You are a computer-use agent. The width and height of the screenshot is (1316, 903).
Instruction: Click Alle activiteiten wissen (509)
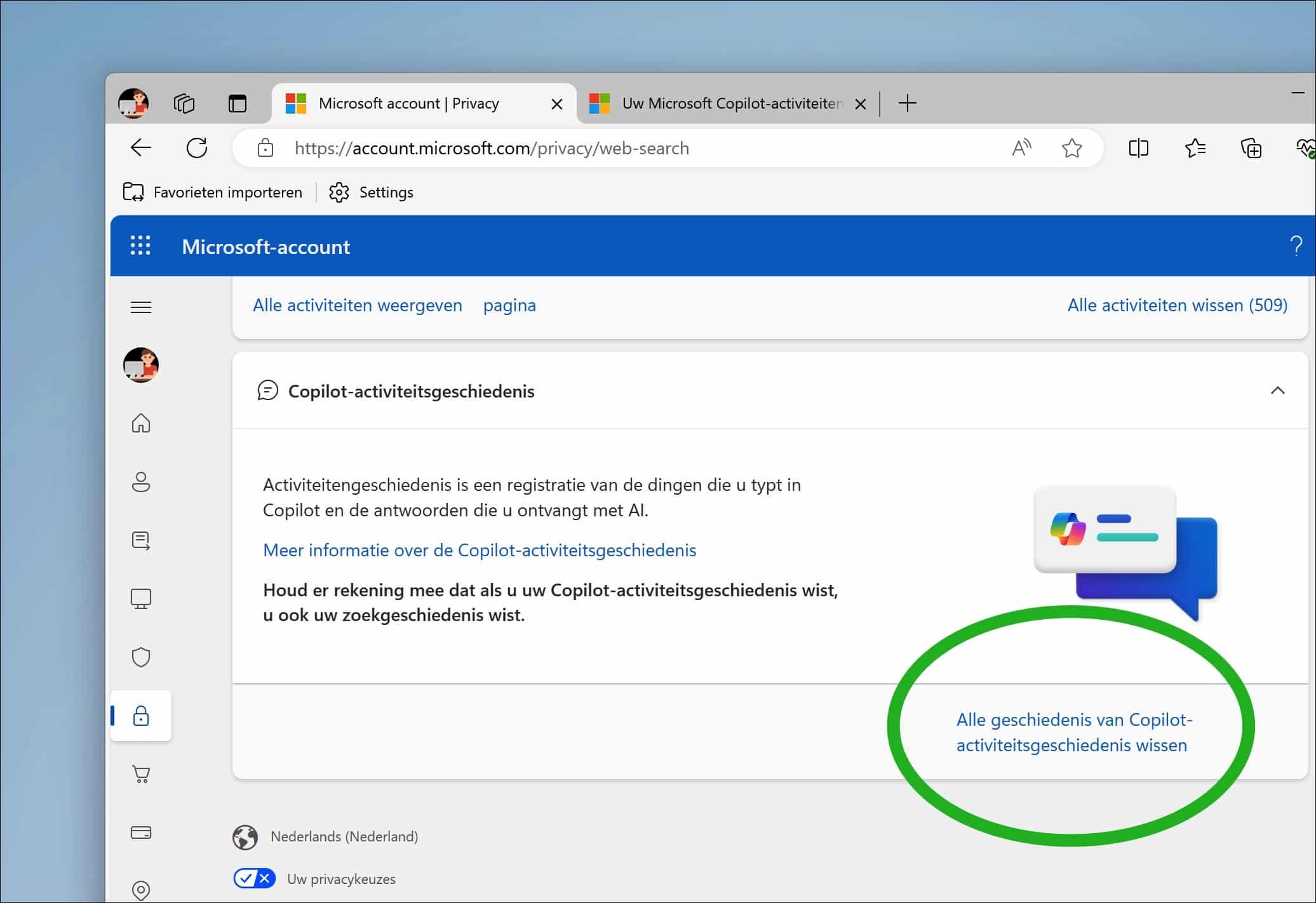pyautogui.click(x=1178, y=305)
